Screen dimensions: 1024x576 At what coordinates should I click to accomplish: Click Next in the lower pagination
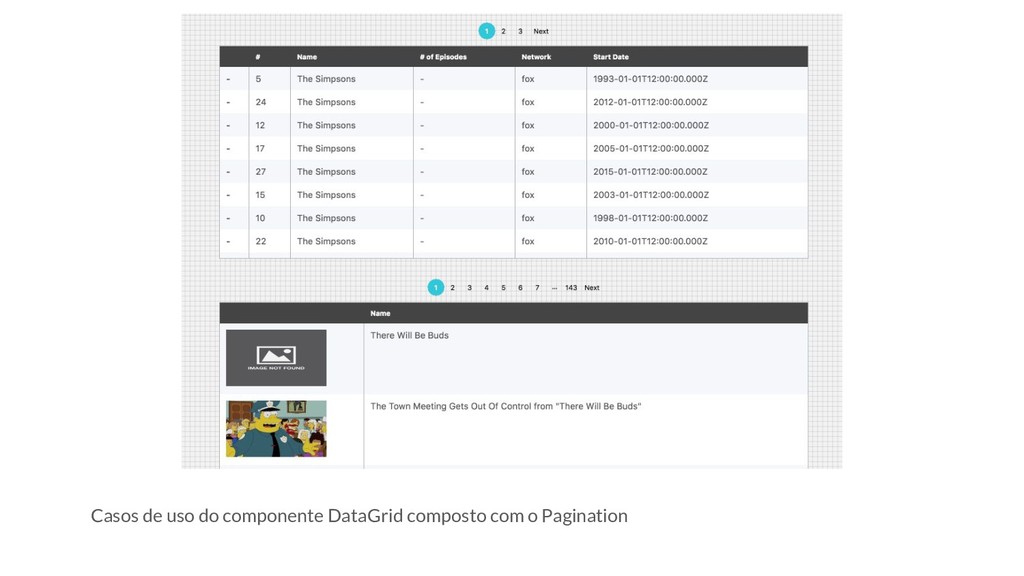(592, 288)
